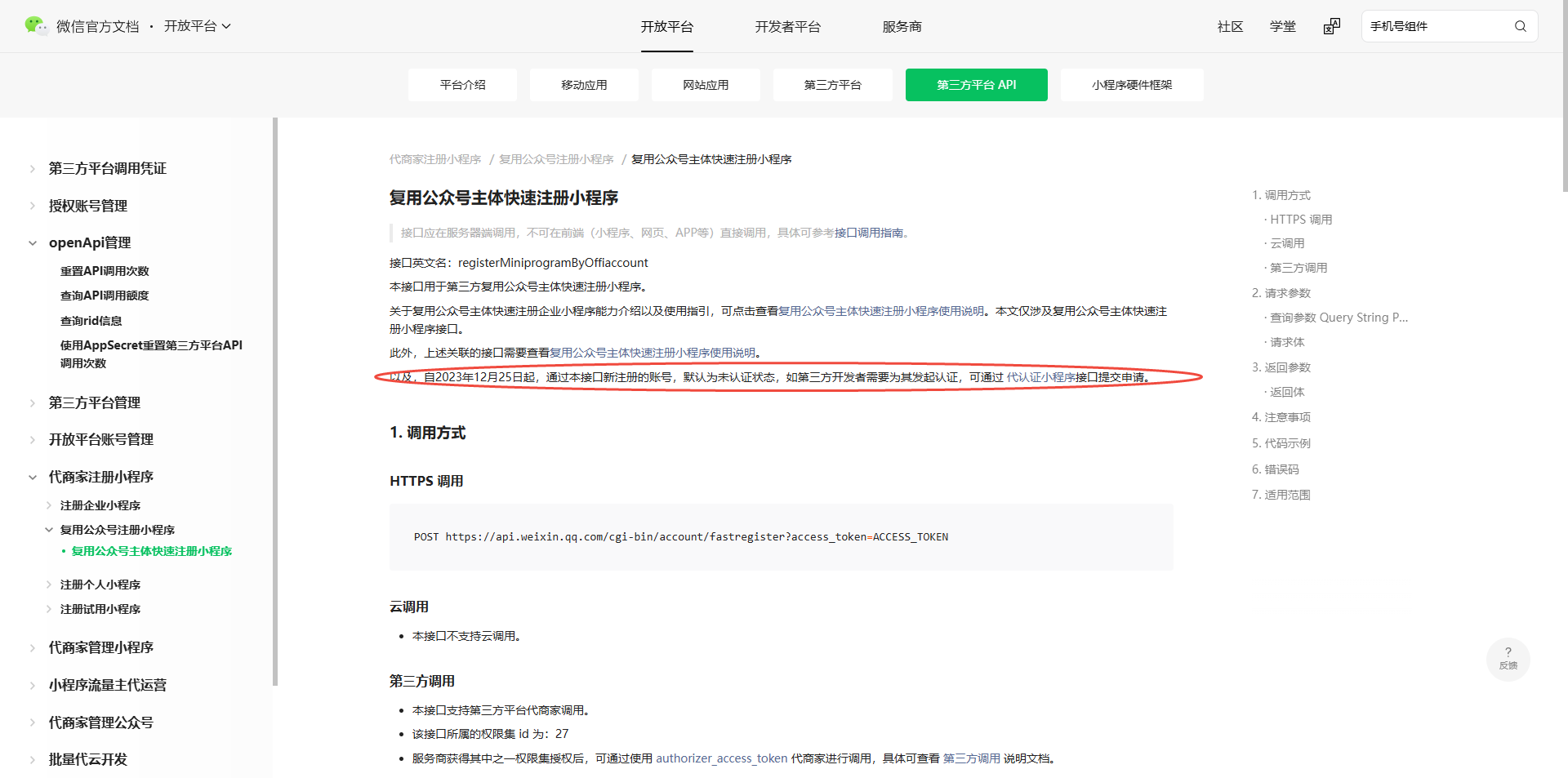Open 复用公众号主体快速注册小程序使用说明 link after 可点击查看
The image size is (1568, 778).
pos(881,311)
